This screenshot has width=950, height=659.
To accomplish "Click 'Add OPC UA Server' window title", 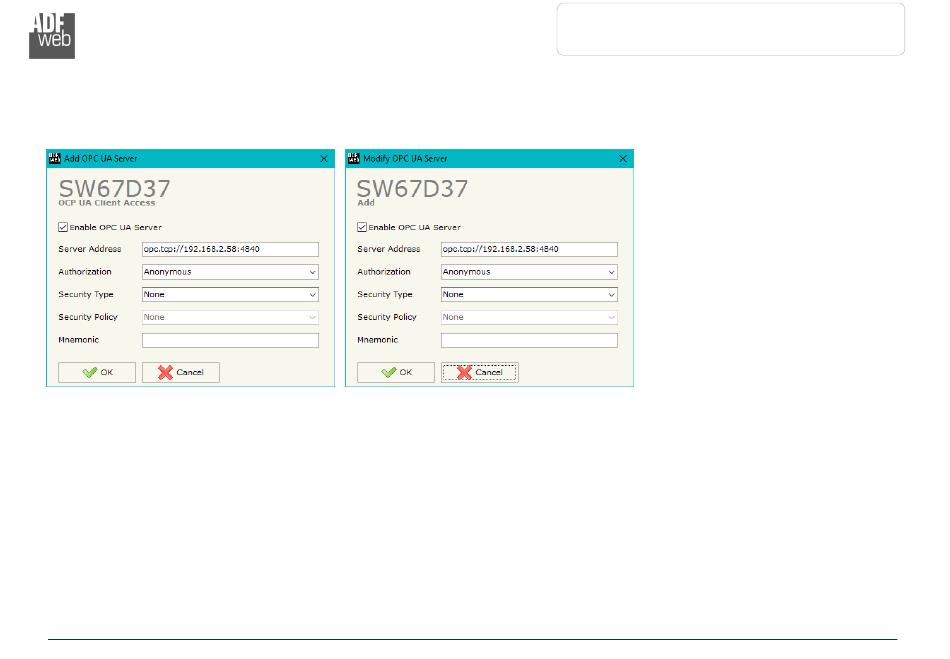I will (101, 159).
